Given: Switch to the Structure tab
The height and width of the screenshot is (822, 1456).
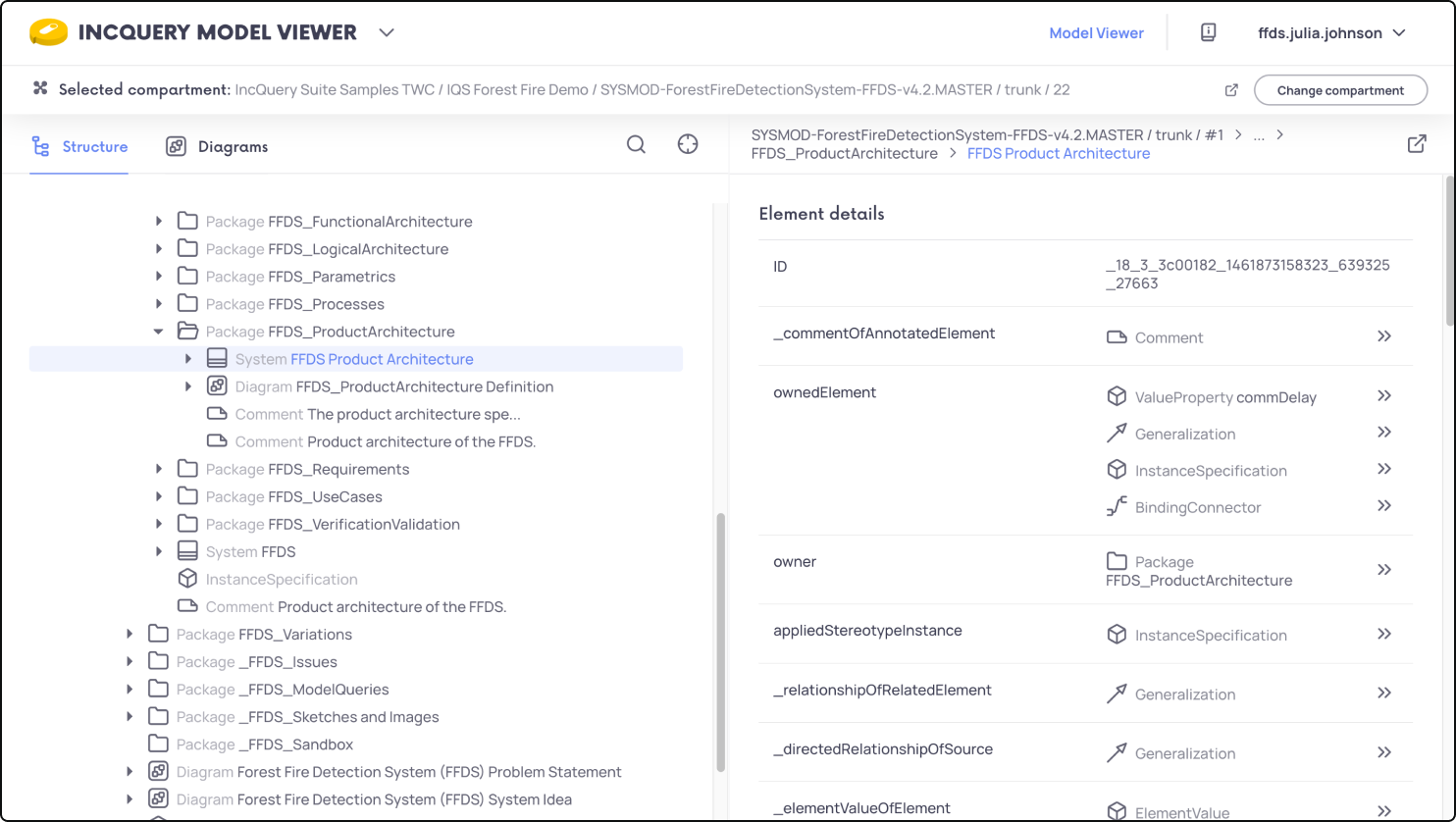Looking at the screenshot, I should point(79,146).
